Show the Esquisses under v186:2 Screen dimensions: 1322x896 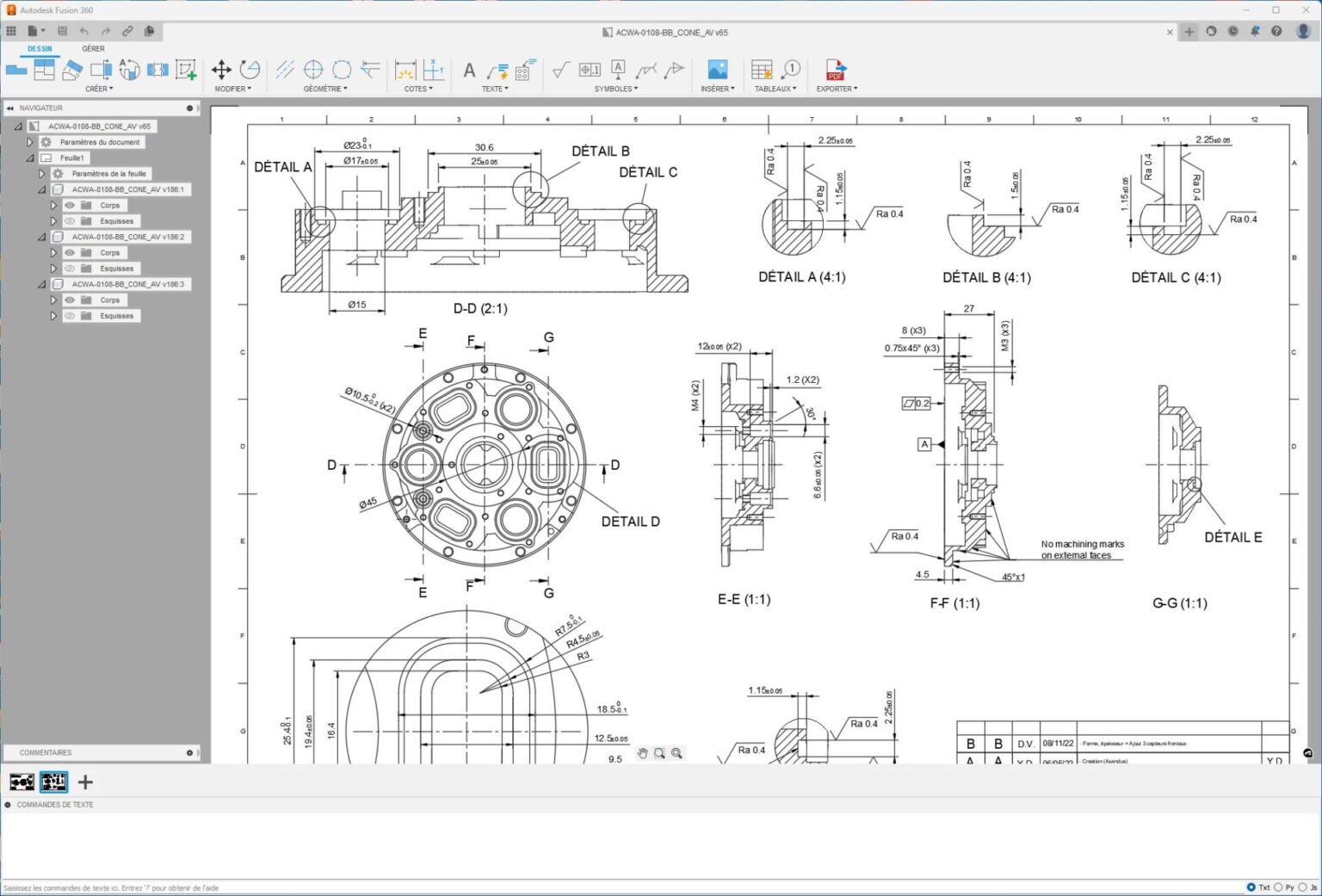(x=70, y=268)
